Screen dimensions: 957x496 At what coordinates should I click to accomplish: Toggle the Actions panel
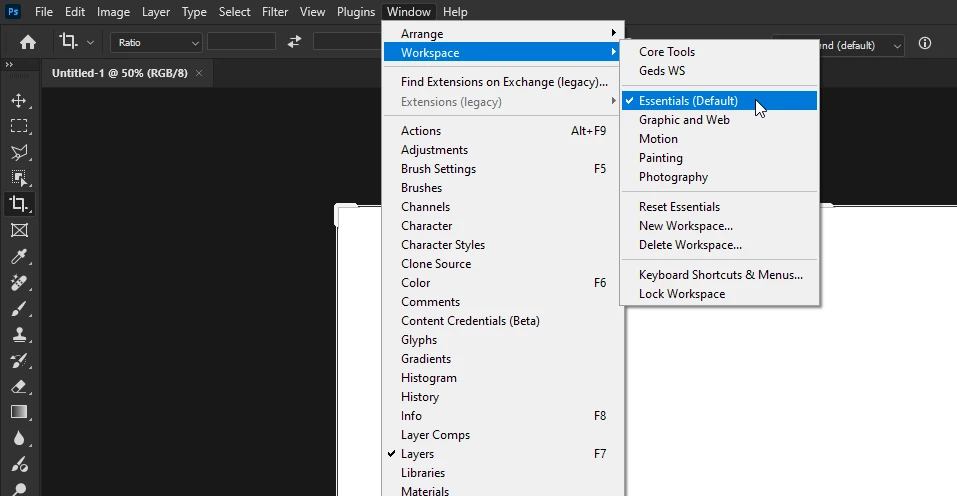pyautogui.click(x=504, y=131)
